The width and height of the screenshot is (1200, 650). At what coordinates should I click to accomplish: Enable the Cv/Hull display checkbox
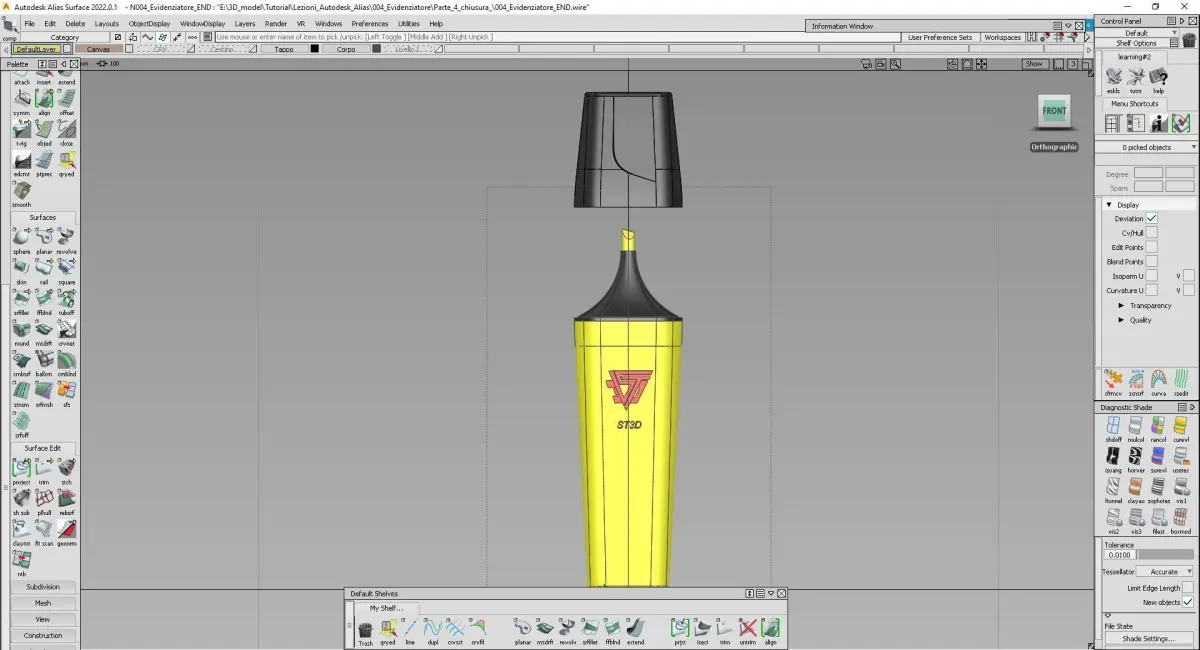[x=1151, y=233]
